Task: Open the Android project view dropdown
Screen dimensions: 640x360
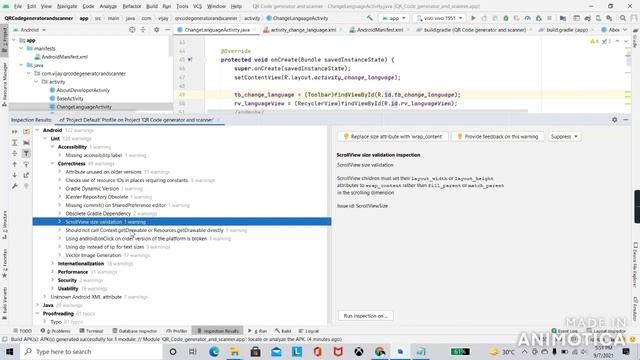Action: [29, 30]
